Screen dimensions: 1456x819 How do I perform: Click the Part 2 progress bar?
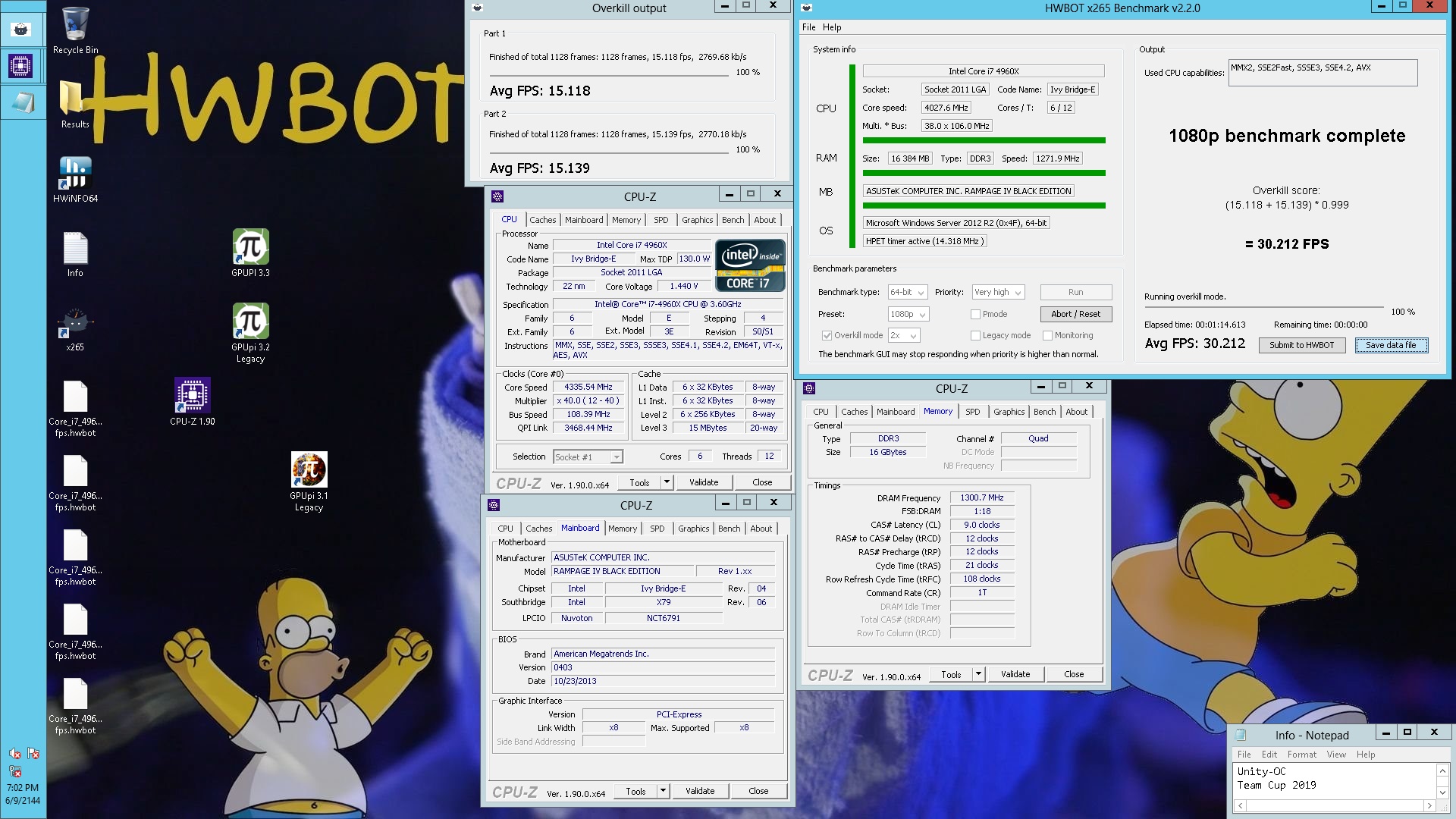click(609, 153)
